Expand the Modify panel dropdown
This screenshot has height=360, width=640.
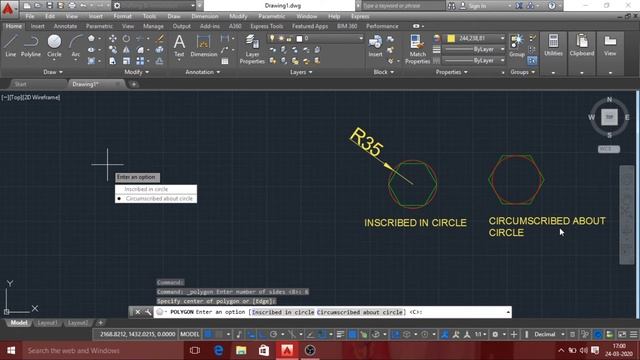pyautogui.click(x=137, y=72)
